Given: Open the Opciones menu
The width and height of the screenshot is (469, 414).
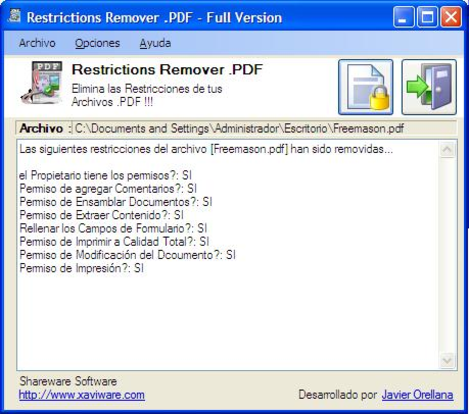Looking at the screenshot, I should coord(97,43).
